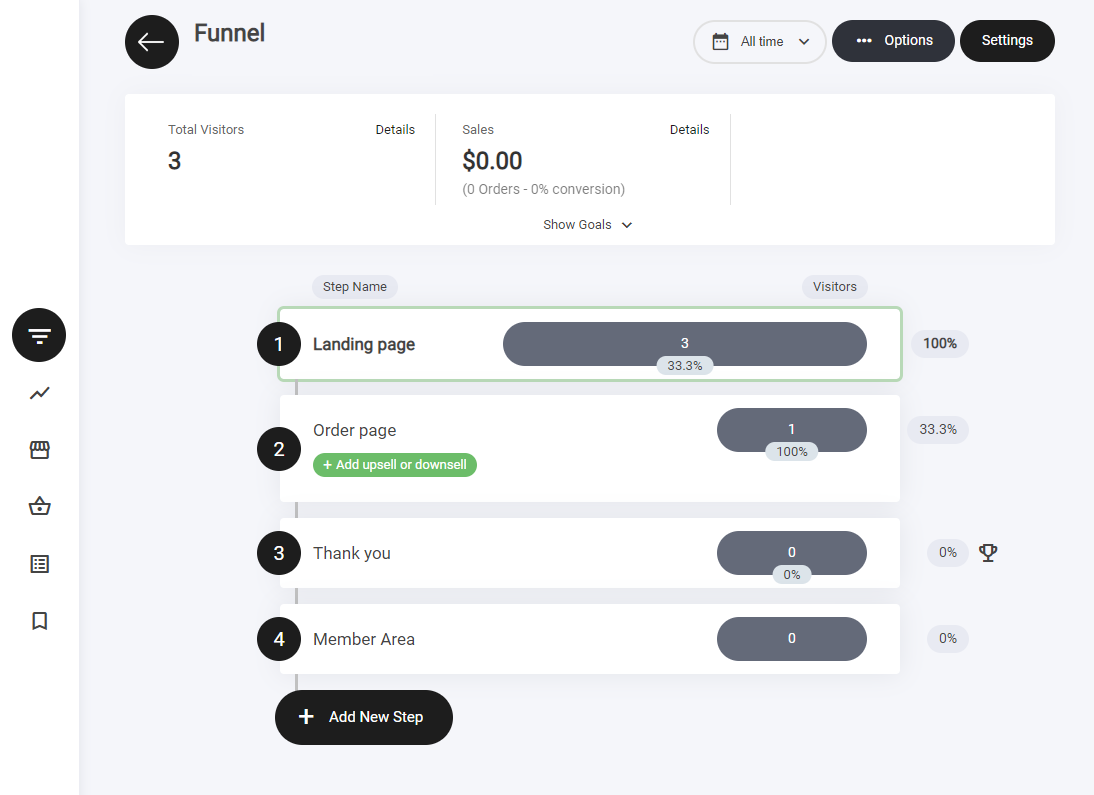Open the Thank you step
This screenshot has height=795, width=1094.
pos(352,553)
